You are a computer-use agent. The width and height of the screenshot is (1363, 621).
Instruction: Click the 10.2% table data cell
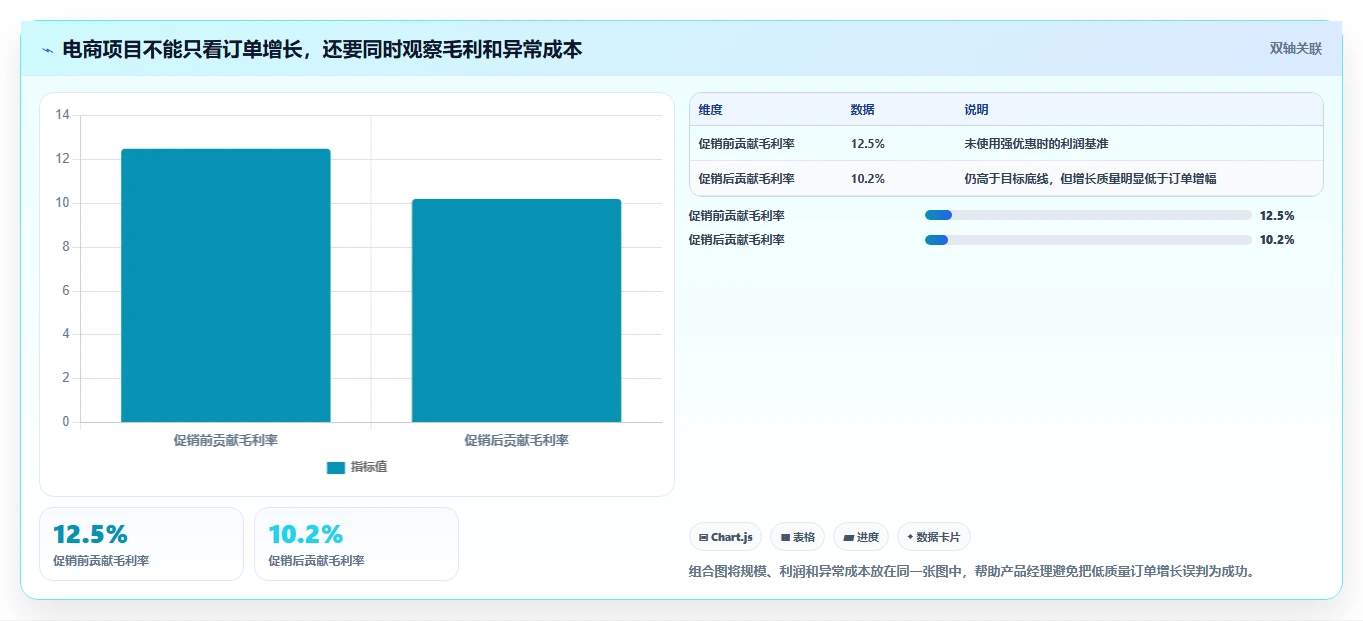pos(868,179)
